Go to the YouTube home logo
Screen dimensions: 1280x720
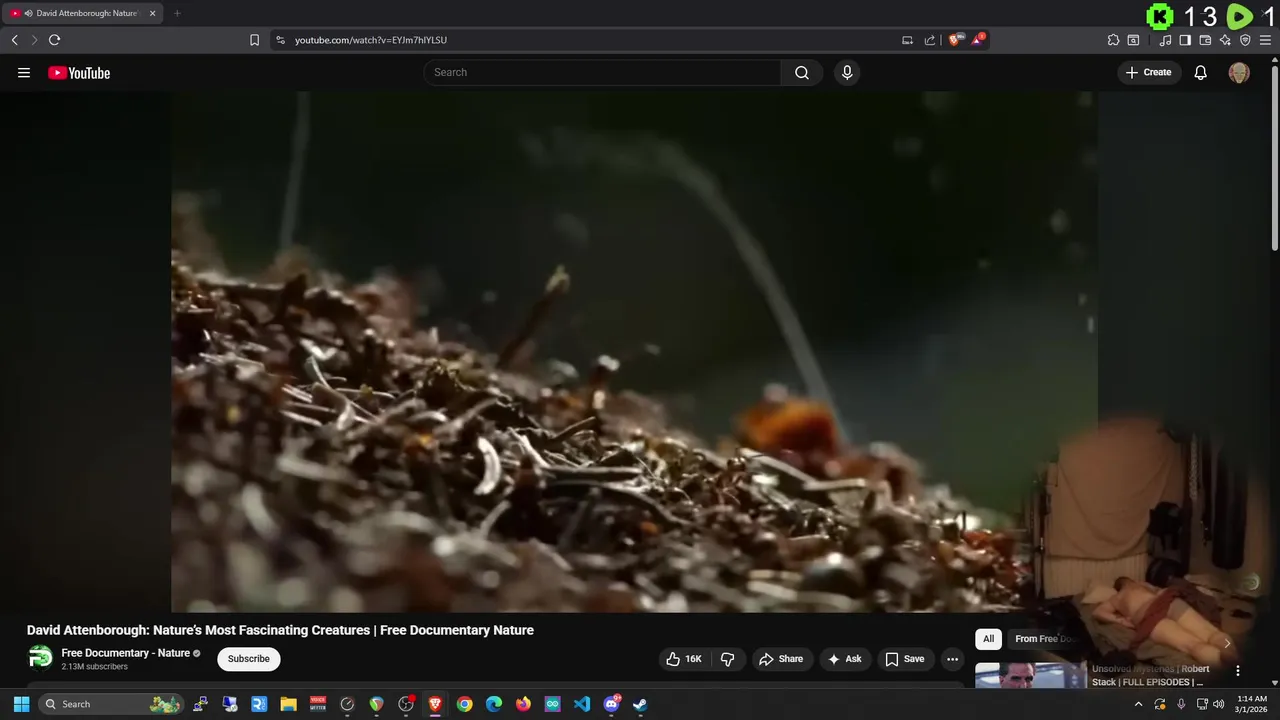tap(79, 73)
